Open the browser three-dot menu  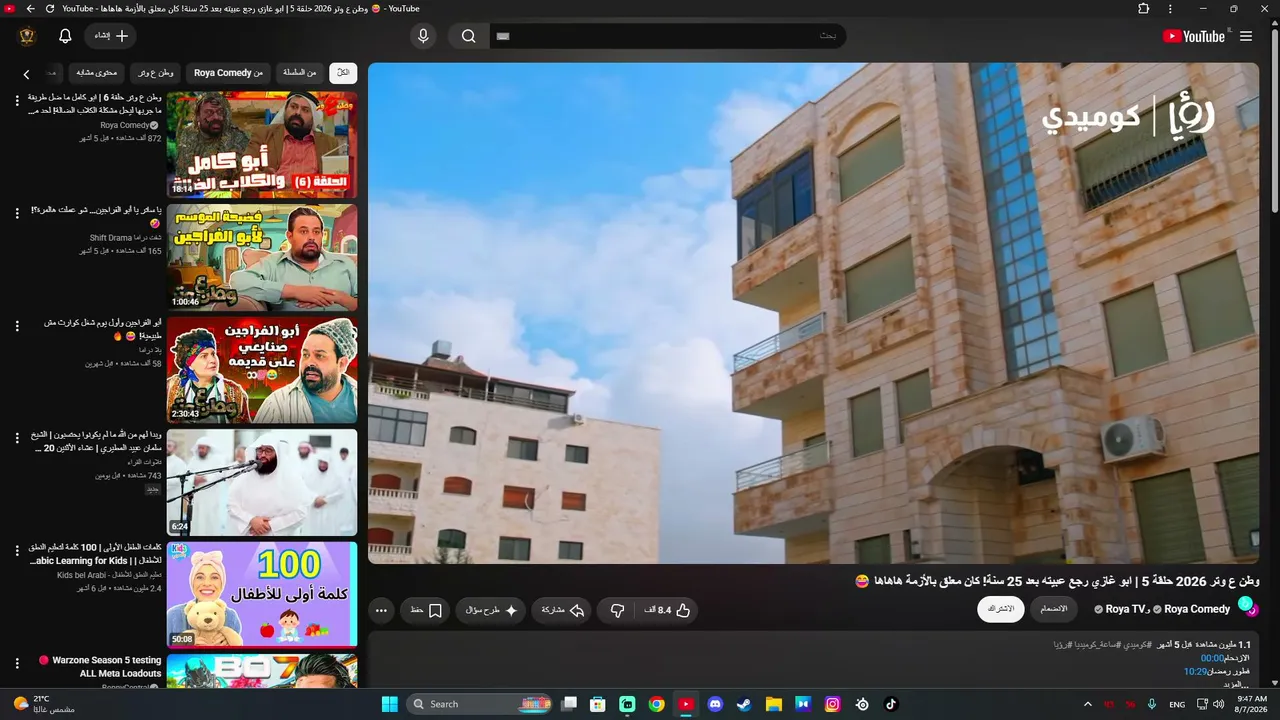pyautogui.click(x=1171, y=9)
